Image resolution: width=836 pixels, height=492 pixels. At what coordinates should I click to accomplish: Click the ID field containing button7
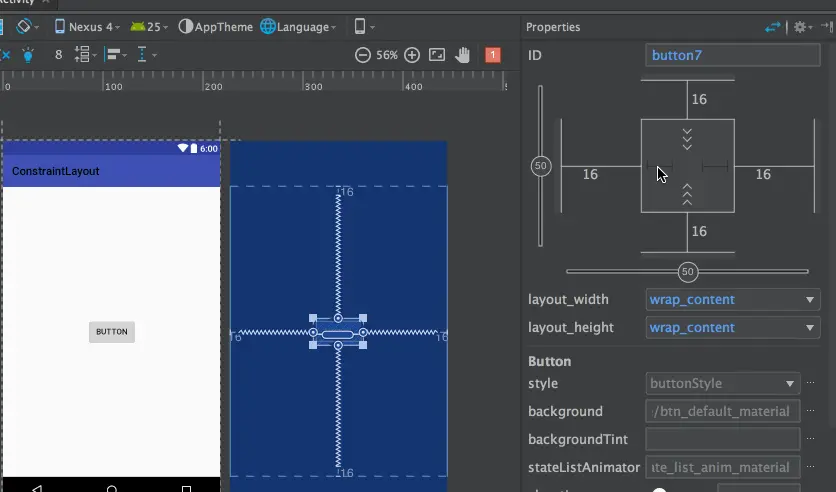[732, 55]
